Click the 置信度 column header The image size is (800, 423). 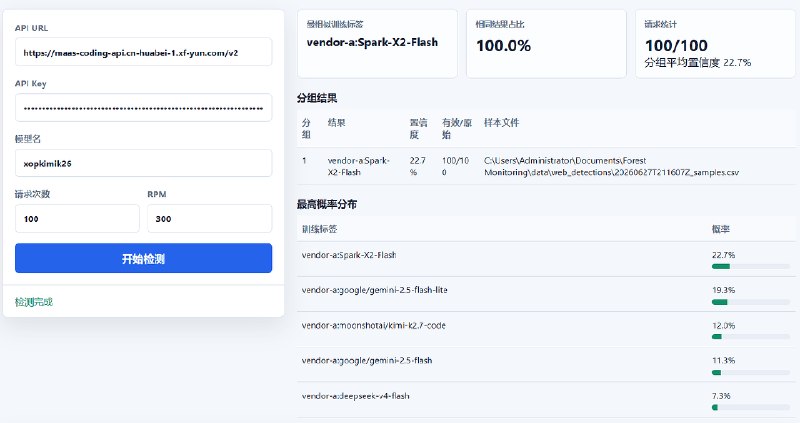point(418,128)
